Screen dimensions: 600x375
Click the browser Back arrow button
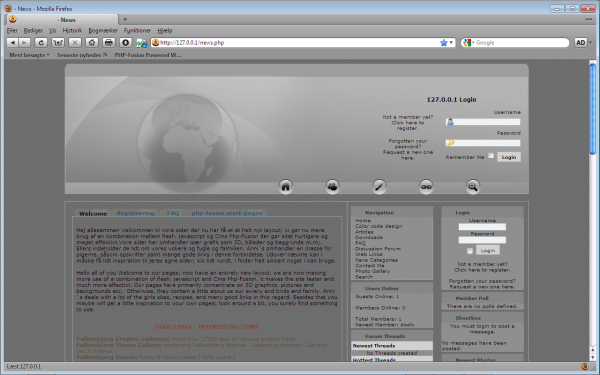coord(12,43)
